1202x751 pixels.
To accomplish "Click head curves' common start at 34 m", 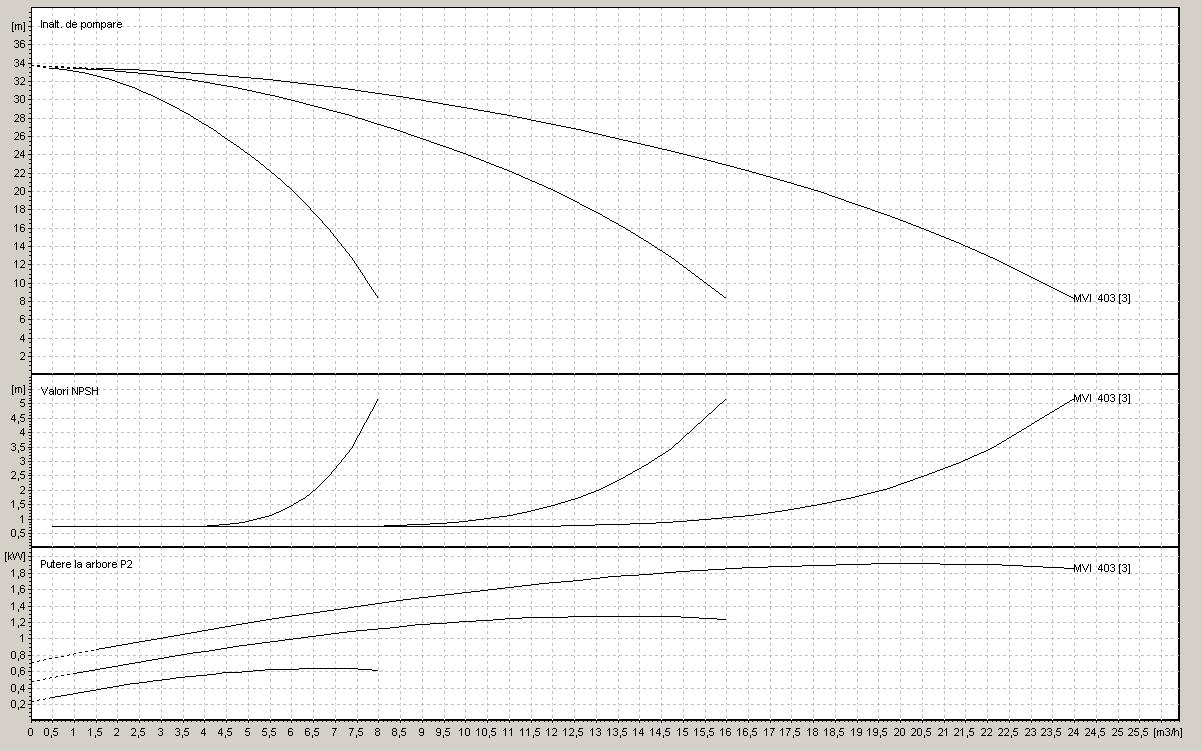I will tap(33, 66).
